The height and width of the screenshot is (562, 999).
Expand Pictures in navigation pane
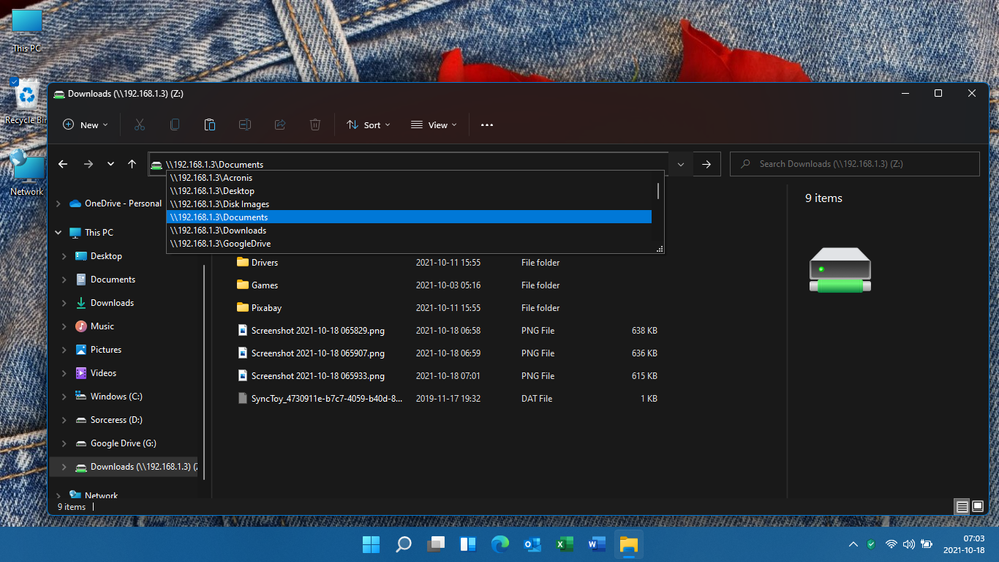(x=64, y=350)
